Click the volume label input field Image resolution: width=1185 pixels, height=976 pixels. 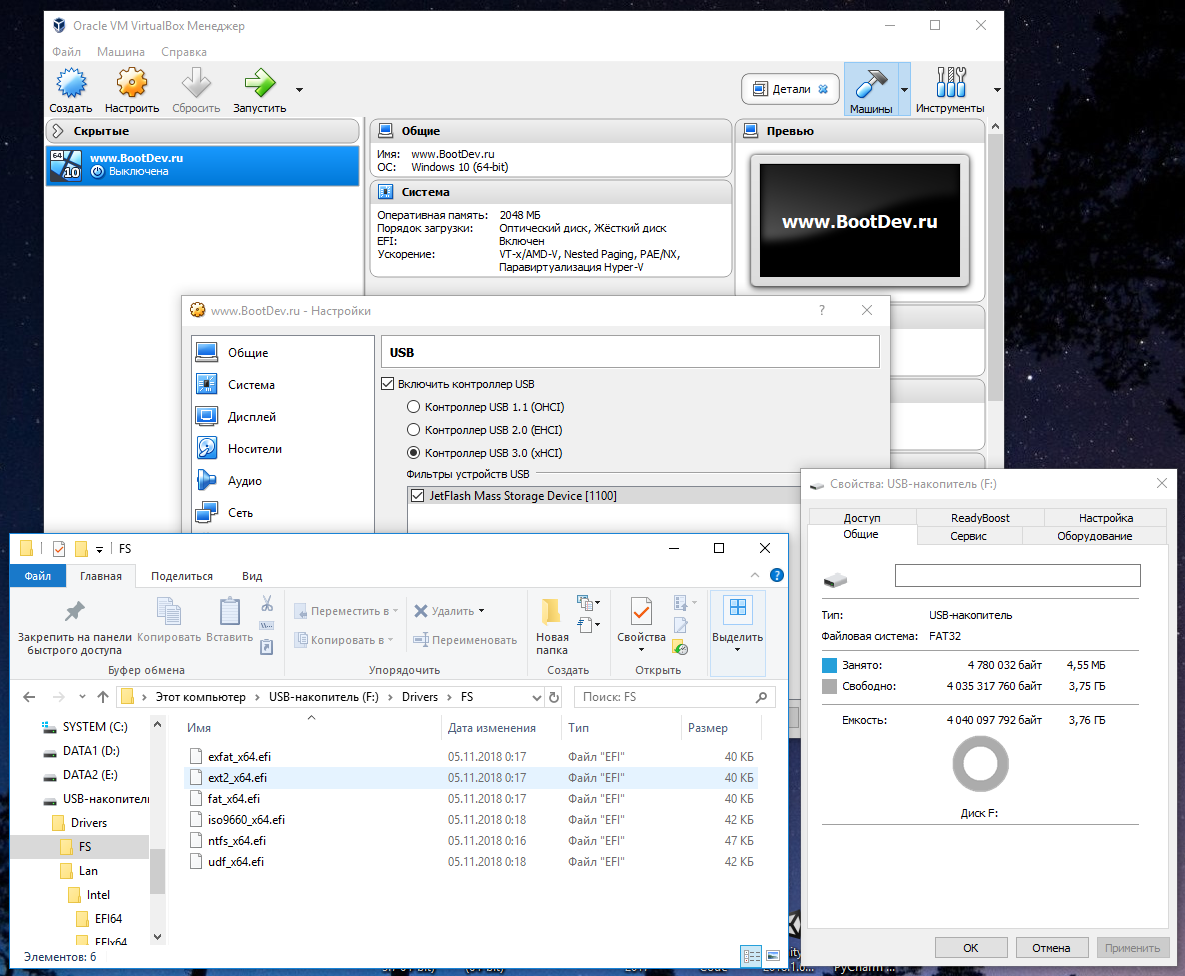point(1017,575)
